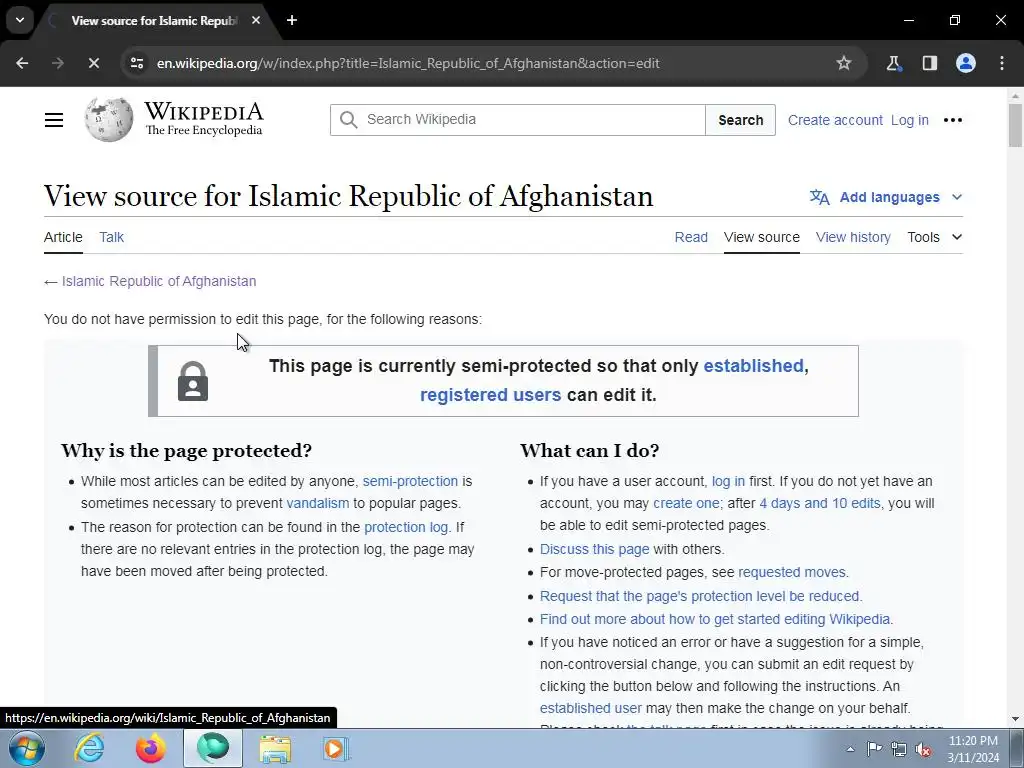Open the vandalism link
The width and height of the screenshot is (1024, 768).
point(318,504)
